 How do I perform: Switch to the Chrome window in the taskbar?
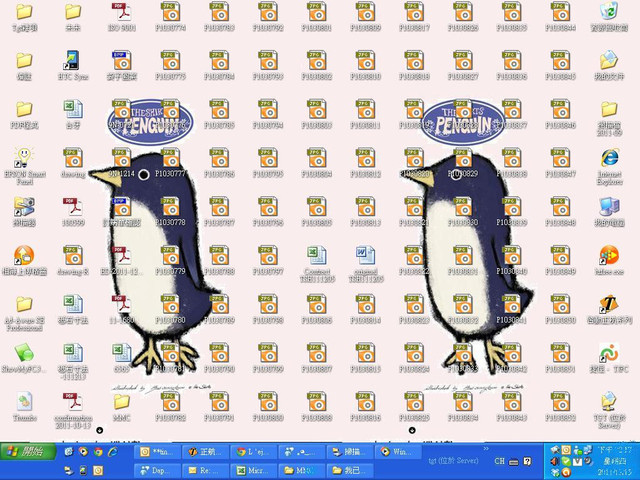click(253, 452)
